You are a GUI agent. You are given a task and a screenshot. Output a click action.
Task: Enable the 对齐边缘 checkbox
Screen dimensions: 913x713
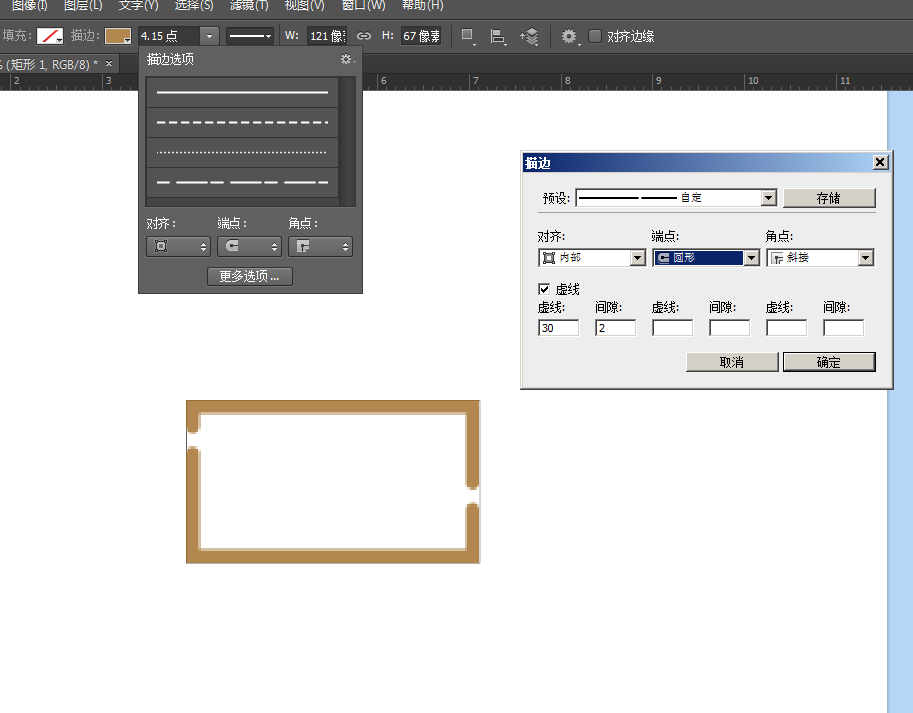(x=594, y=36)
